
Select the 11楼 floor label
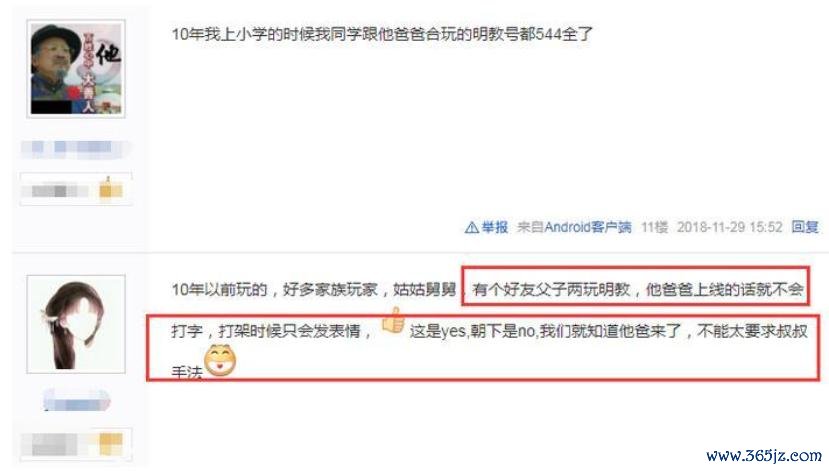tap(655, 227)
